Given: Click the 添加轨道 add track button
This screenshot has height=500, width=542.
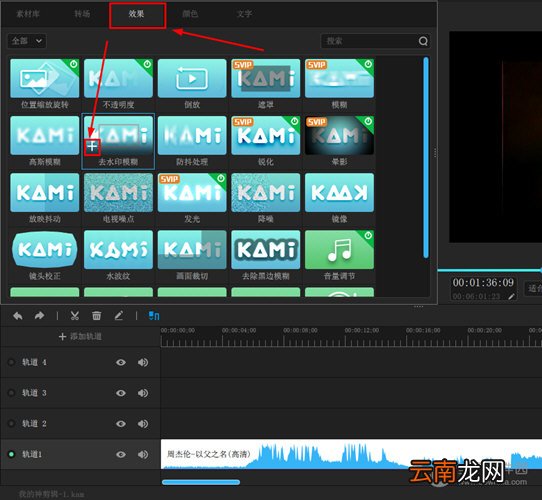Looking at the screenshot, I should (x=80, y=336).
